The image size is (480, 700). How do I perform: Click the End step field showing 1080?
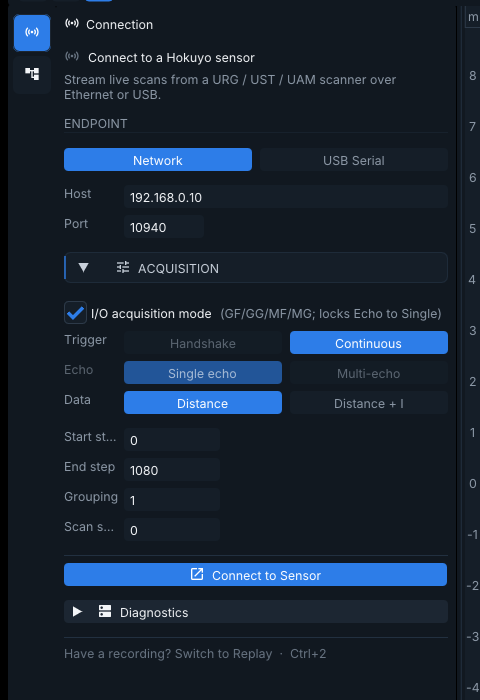point(172,470)
